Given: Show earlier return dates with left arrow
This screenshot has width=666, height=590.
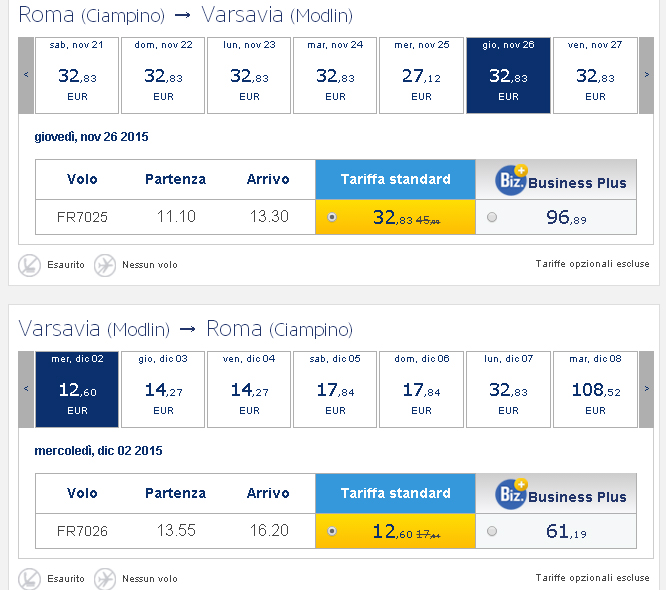Looking at the screenshot, I should [x=26, y=389].
